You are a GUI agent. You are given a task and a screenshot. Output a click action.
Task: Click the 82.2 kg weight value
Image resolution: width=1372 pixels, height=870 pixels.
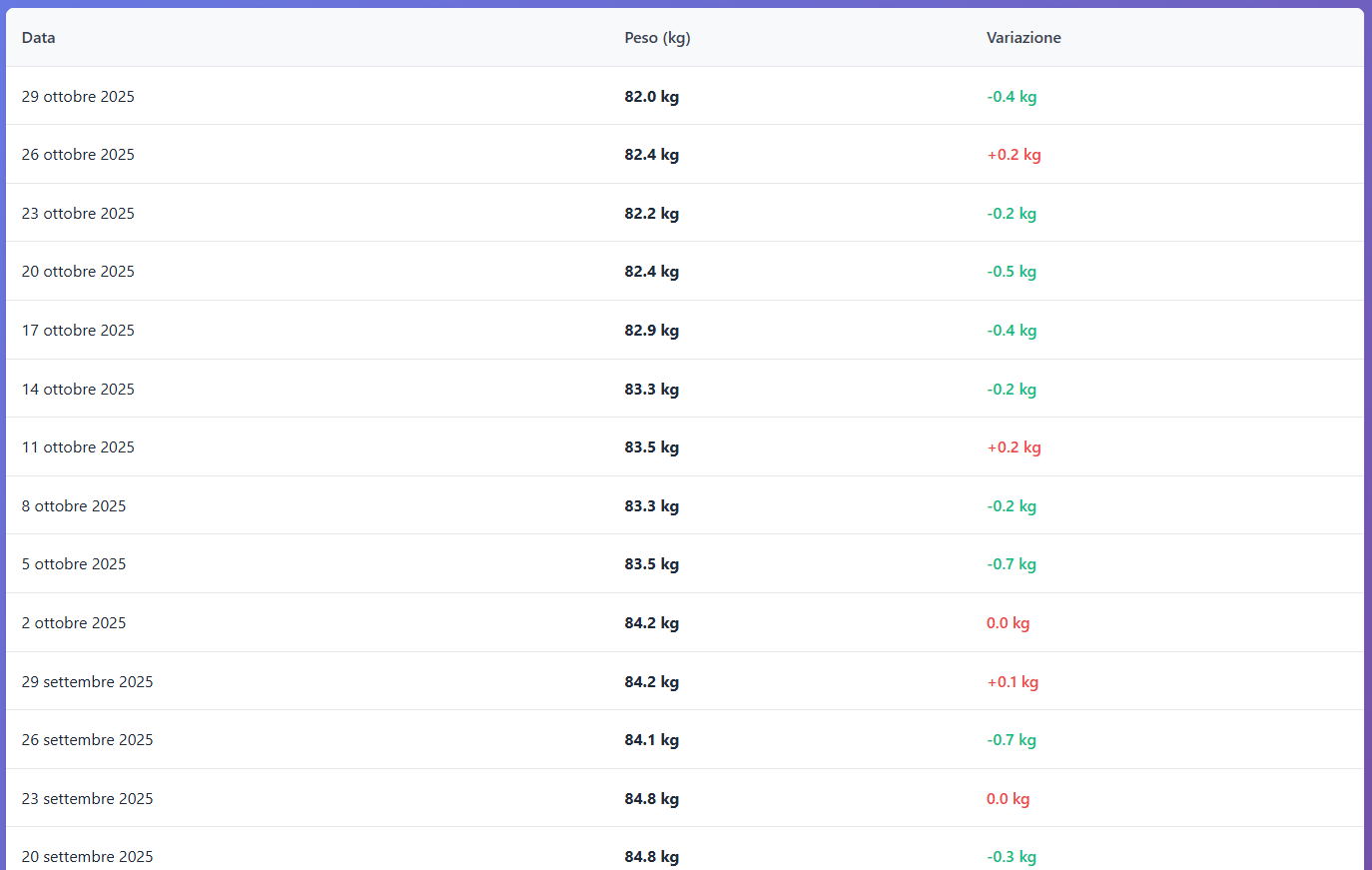point(651,213)
